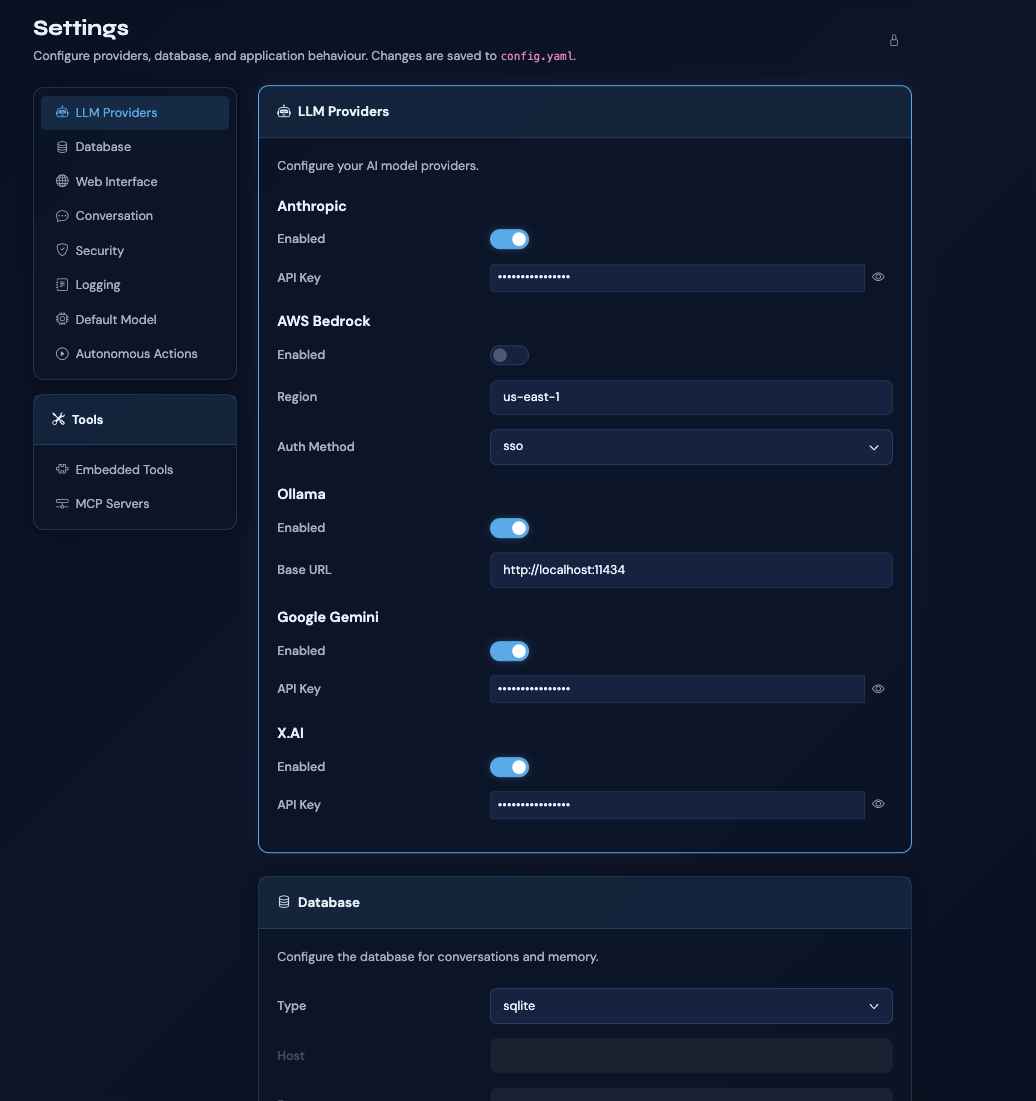Click the Conversation speech bubble icon
Image resolution: width=1036 pixels, height=1101 pixels.
coord(62,215)
